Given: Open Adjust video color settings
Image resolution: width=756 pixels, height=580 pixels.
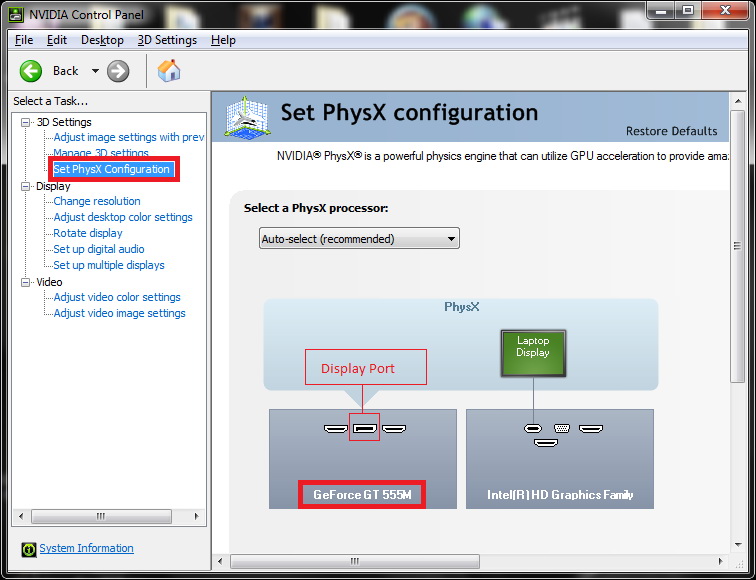Looking at the screenshot, I should click(x=117, y=297).
